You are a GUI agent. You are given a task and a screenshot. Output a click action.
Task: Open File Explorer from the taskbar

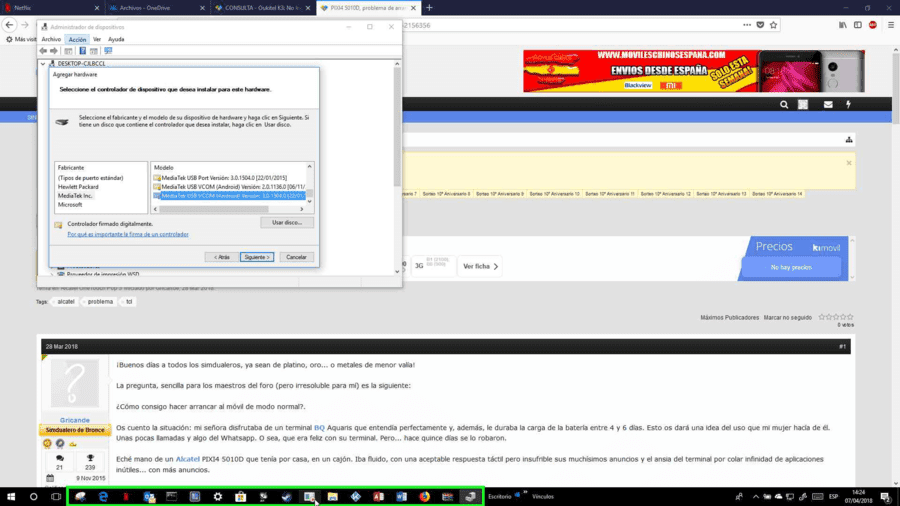tap(332, 497)
